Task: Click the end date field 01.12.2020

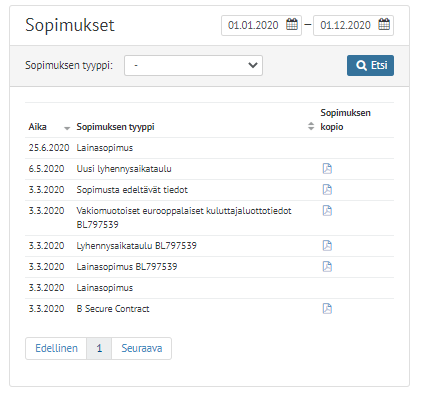Action: pos(353,25)
